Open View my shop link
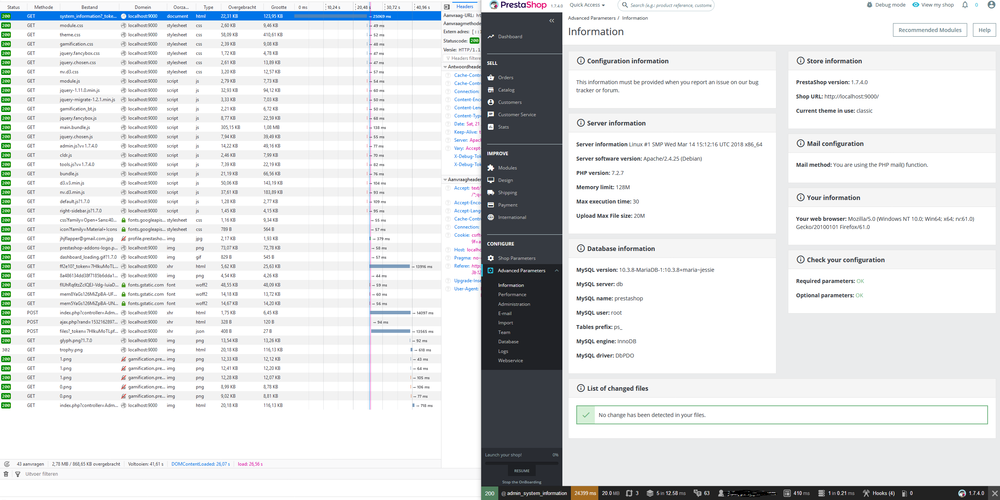Viewport: 1000px width, 500px height. (x=934, y=4)
